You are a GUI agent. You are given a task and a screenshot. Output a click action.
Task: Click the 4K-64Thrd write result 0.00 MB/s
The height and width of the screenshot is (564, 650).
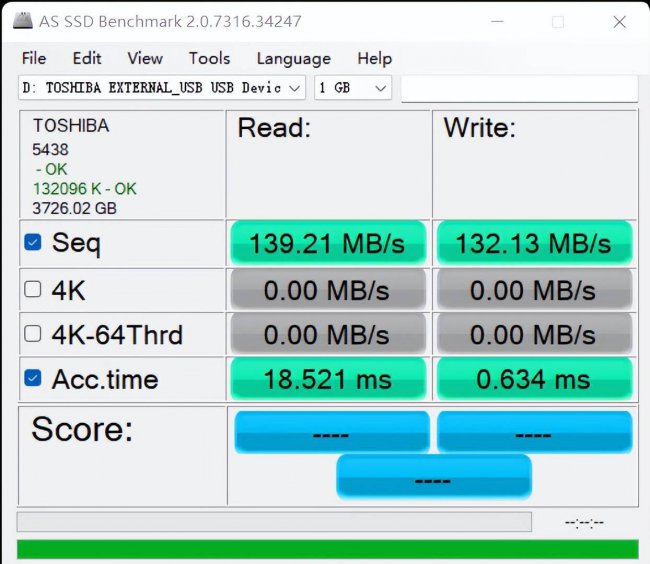click(534, 334)
